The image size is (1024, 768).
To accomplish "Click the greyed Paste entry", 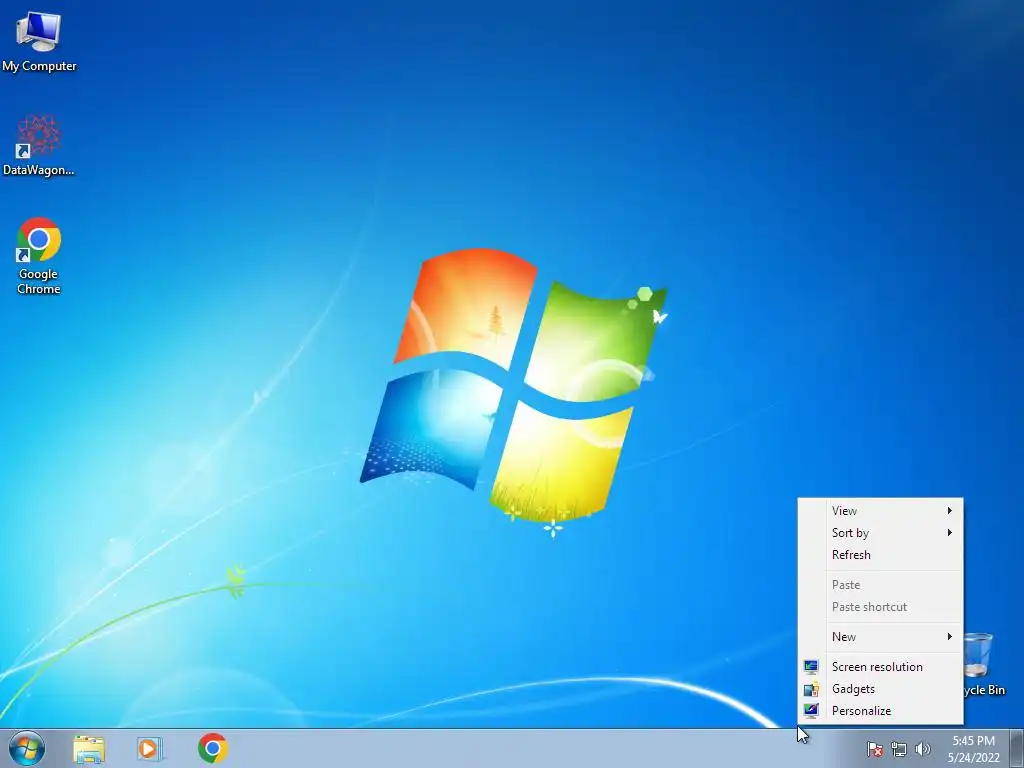I will [x=880, y=585].
